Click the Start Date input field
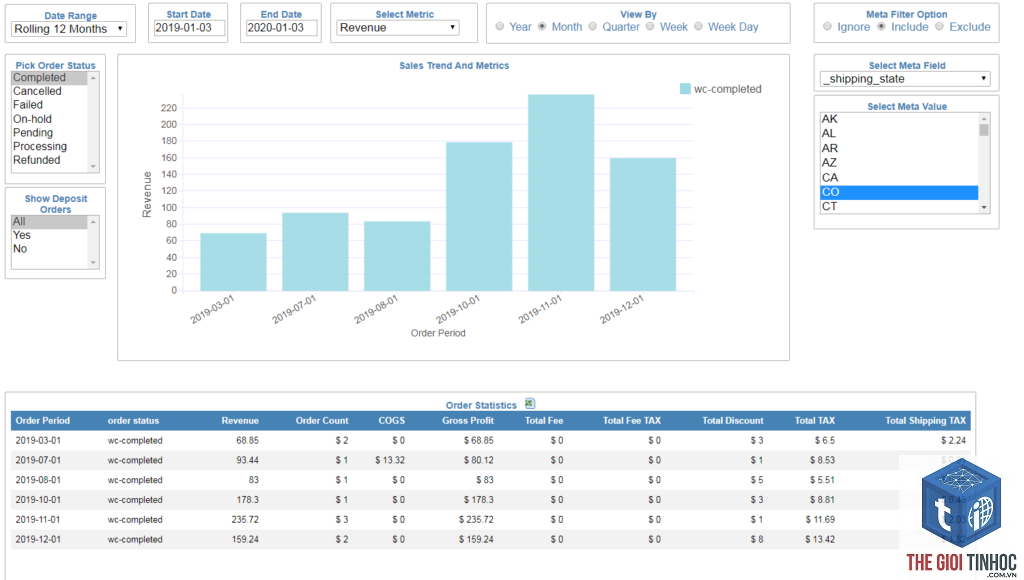Image resolution: width=1024 pixels, height=580 pixels. [189, 27]
